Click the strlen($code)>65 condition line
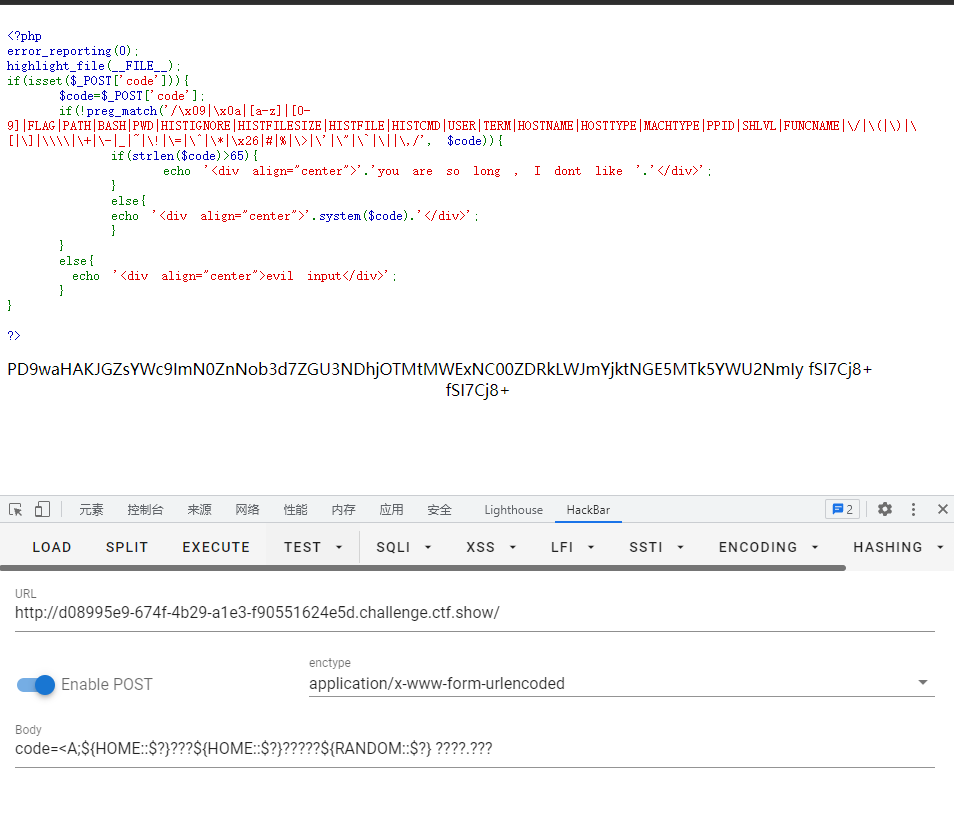 [184, 156]
